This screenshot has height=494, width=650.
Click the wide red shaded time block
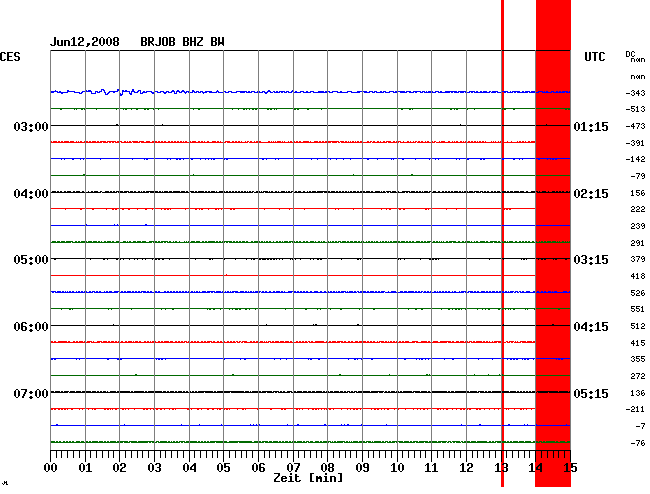pyautogui.click(x=553, y=243)
